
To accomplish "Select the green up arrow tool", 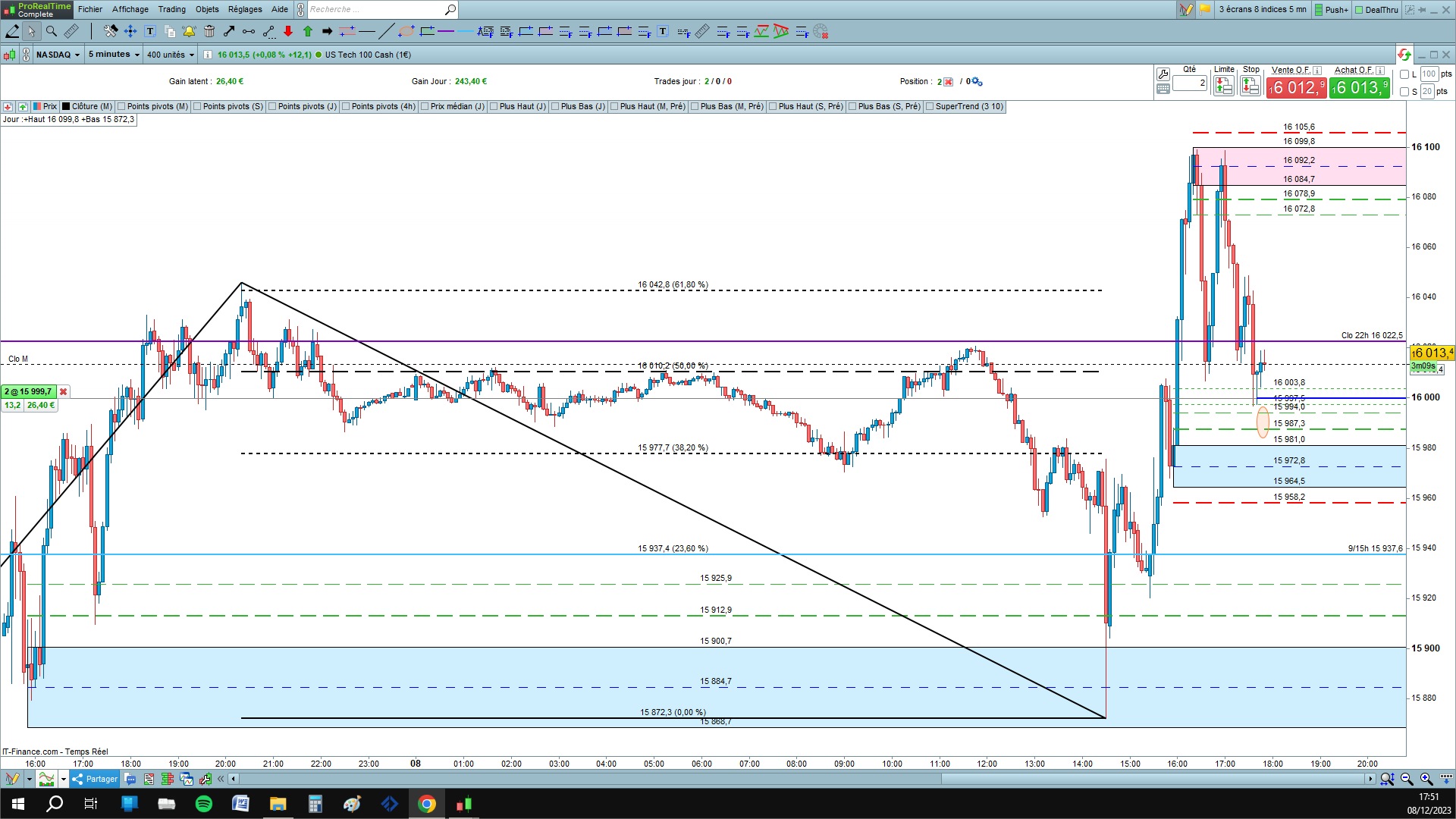I will (308, 31).
